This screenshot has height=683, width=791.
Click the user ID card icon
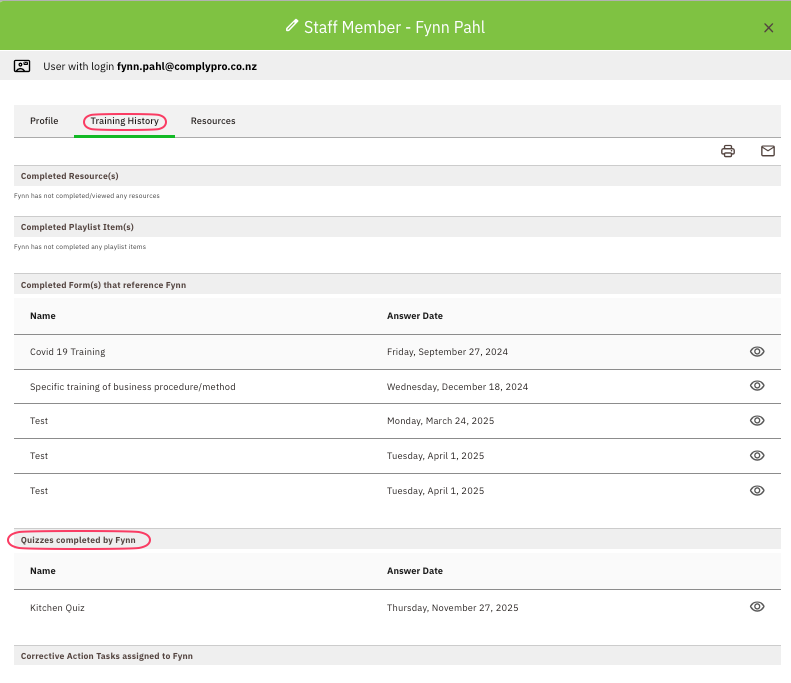(22, 66)
